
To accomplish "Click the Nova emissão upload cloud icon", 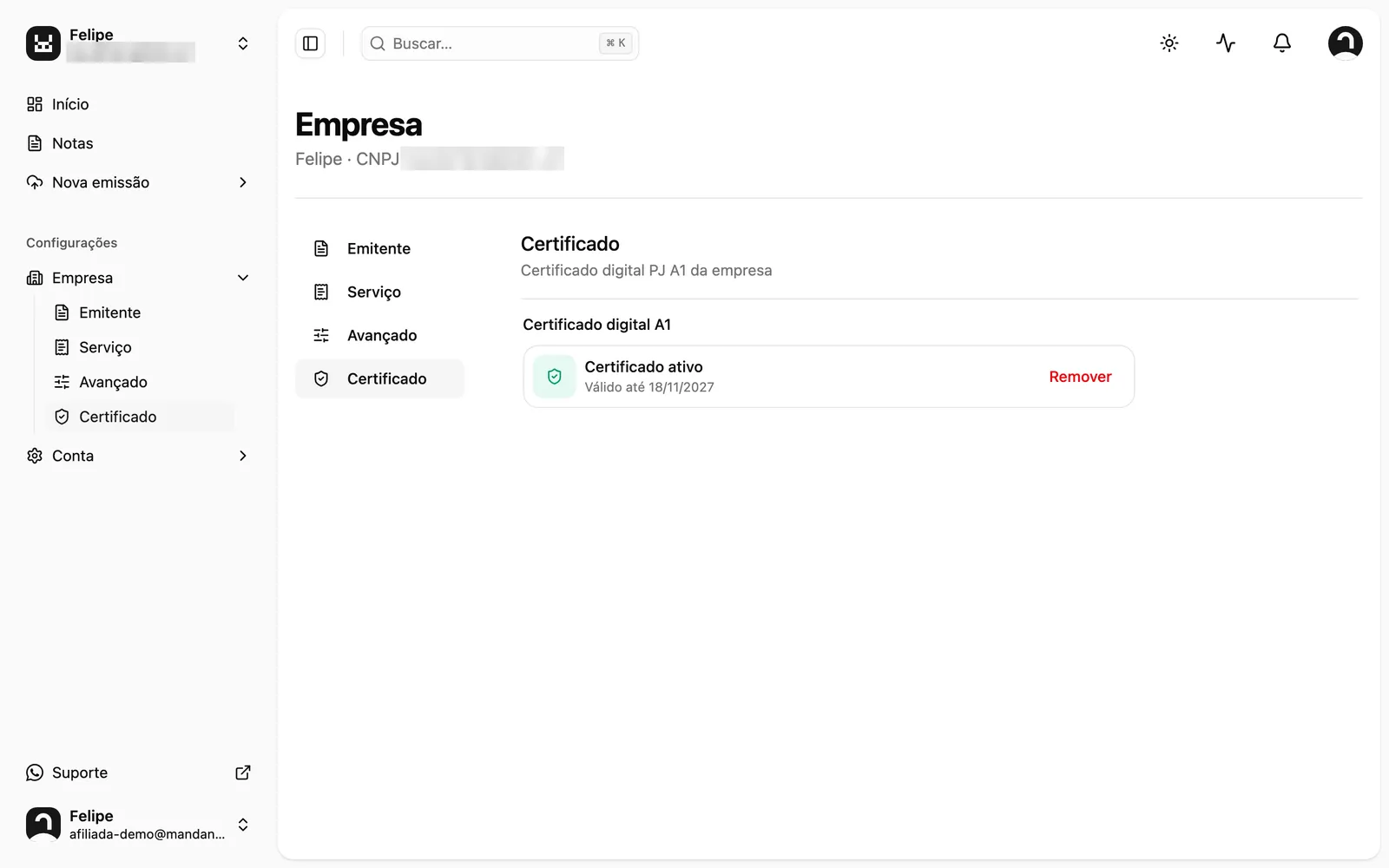I will click(x=35, y=182).
